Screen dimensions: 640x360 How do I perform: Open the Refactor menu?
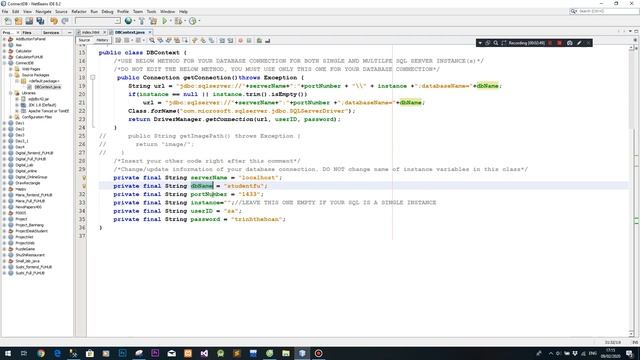(x=79, y=11)
